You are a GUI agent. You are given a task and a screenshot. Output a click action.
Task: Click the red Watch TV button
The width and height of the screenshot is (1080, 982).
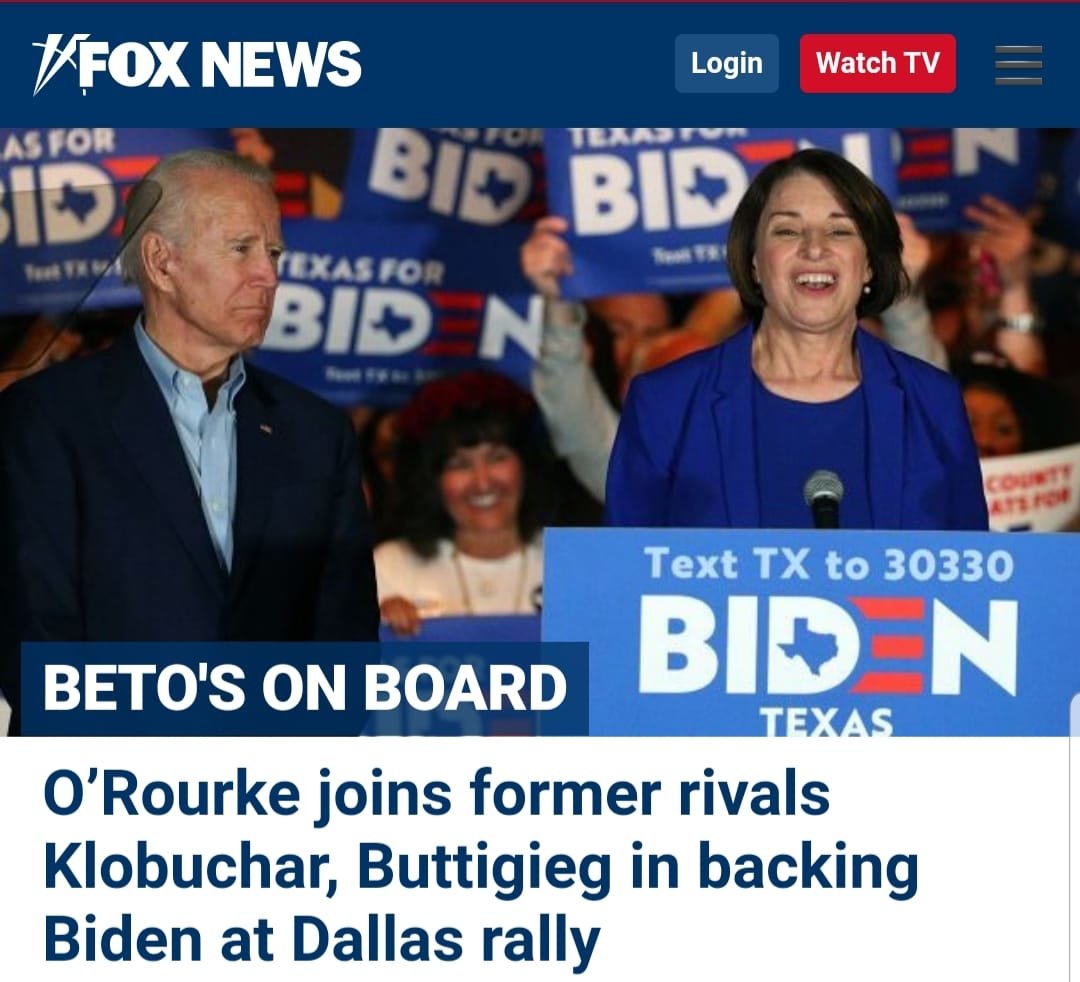(878, 63)
